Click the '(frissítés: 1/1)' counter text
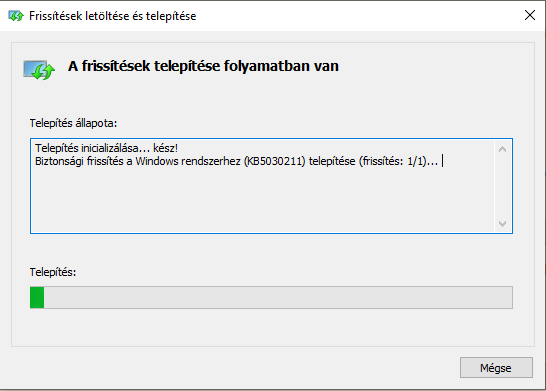The width and height of the screenshot is (546, 391). coord(394,161)
